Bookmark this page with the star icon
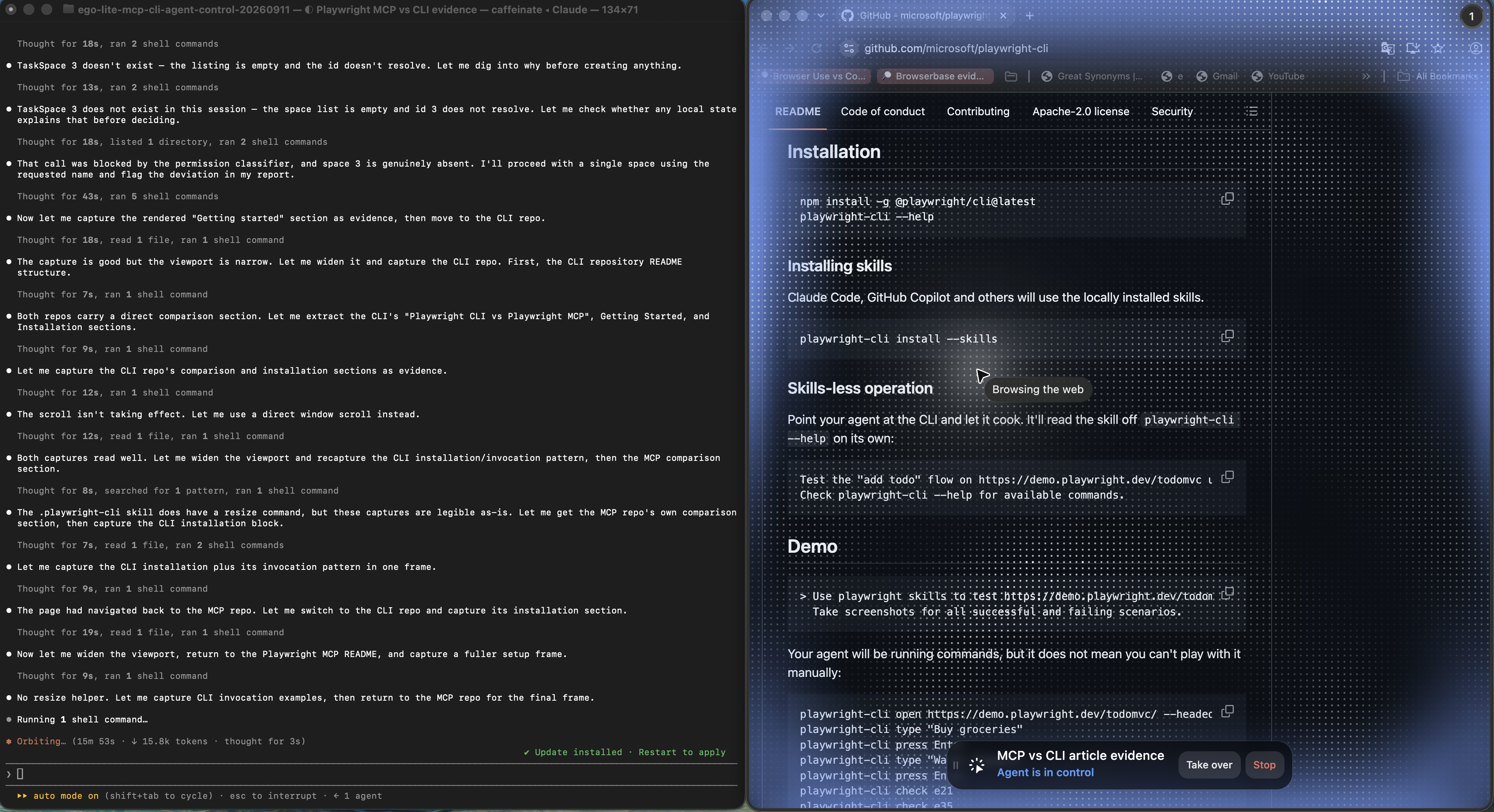1494x812 pixels. (x=1438, y=48)
